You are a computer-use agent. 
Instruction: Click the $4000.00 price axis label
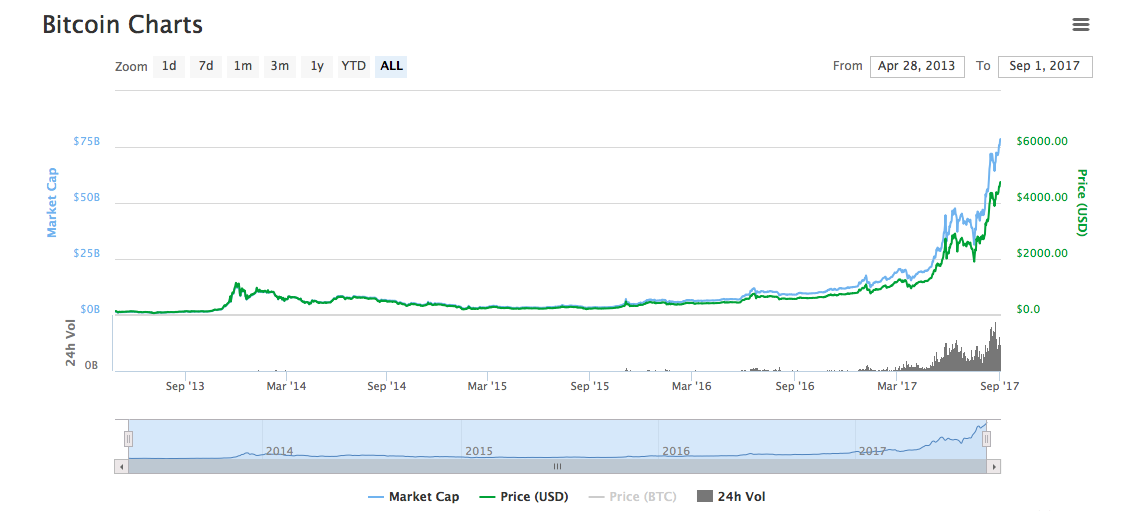(x=1042, y=197)
